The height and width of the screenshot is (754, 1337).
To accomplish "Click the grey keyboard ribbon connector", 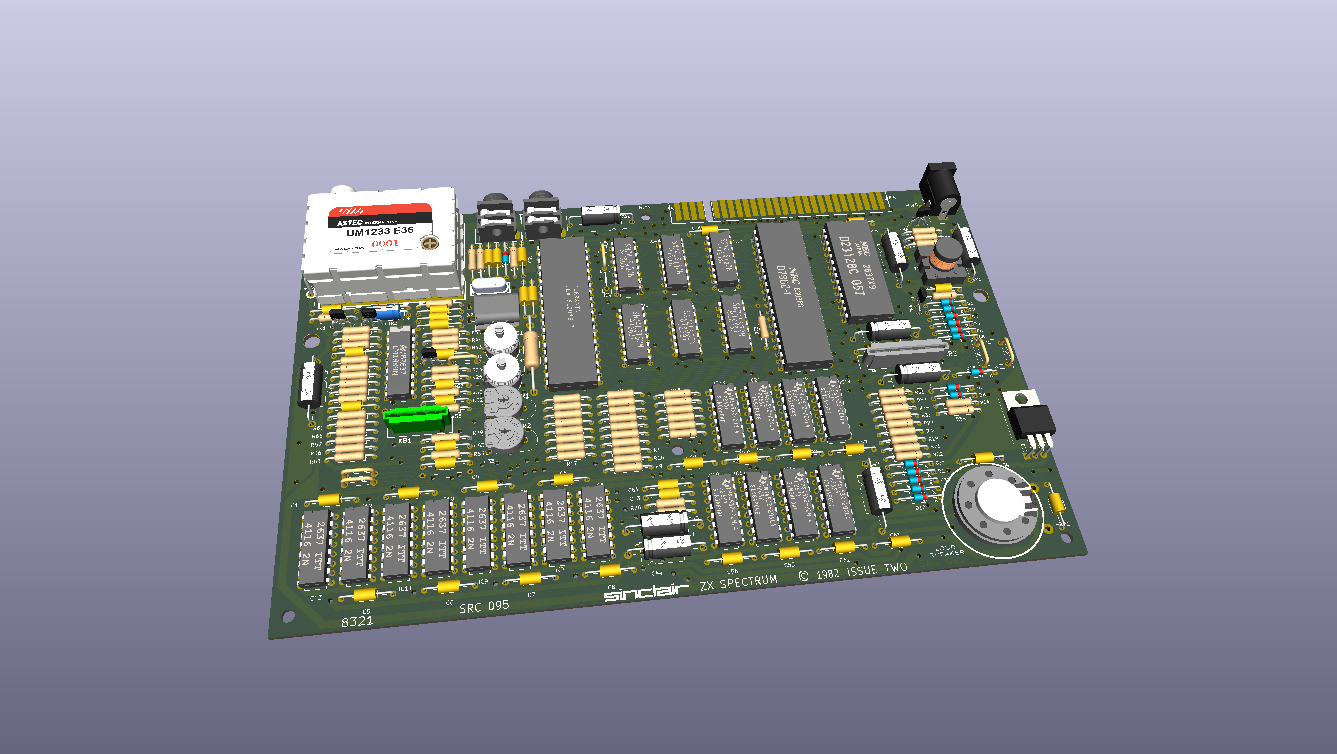I will pyautogui.click(x=907, y=352).
